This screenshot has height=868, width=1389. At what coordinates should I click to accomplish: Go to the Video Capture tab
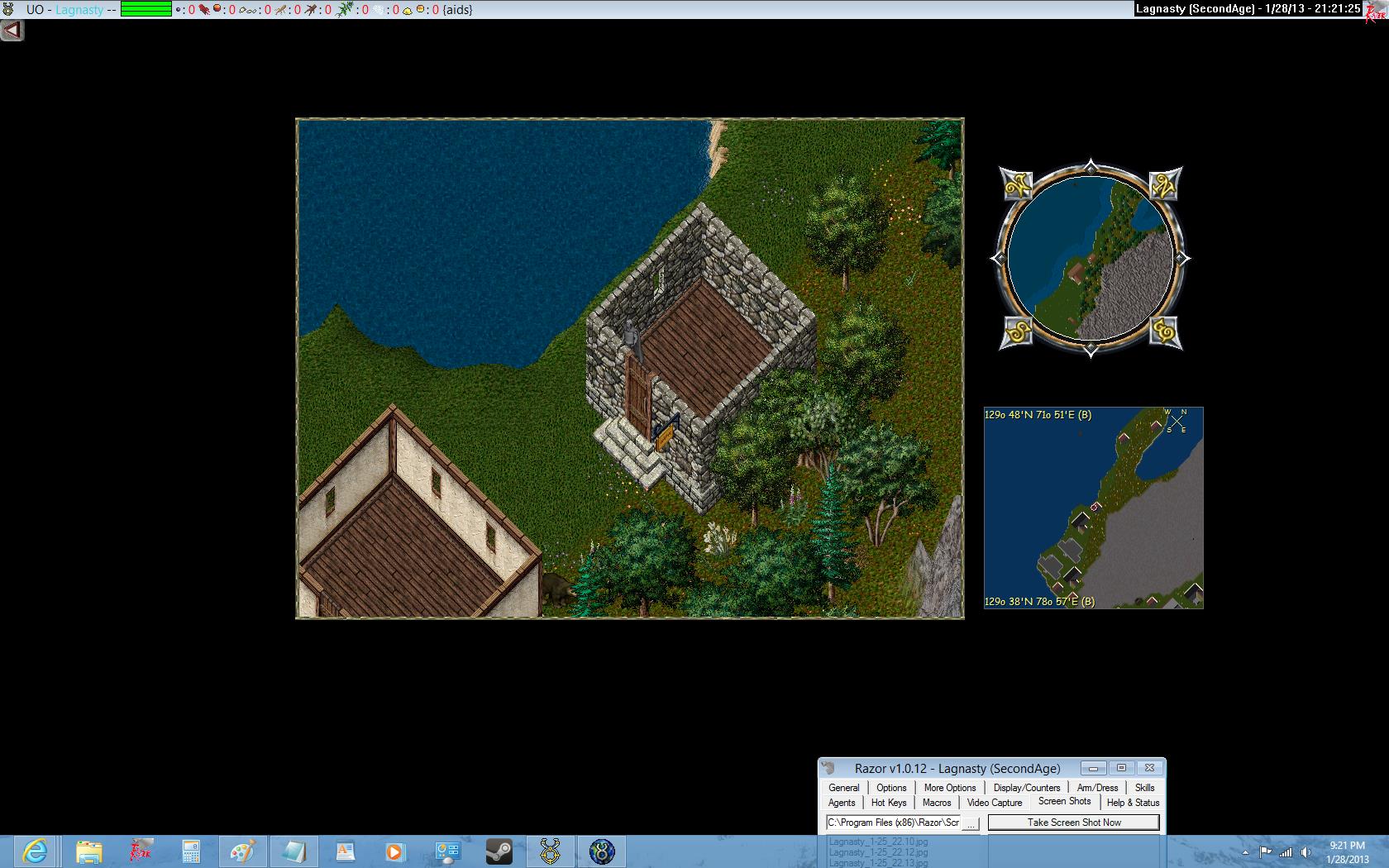[995, 803]
